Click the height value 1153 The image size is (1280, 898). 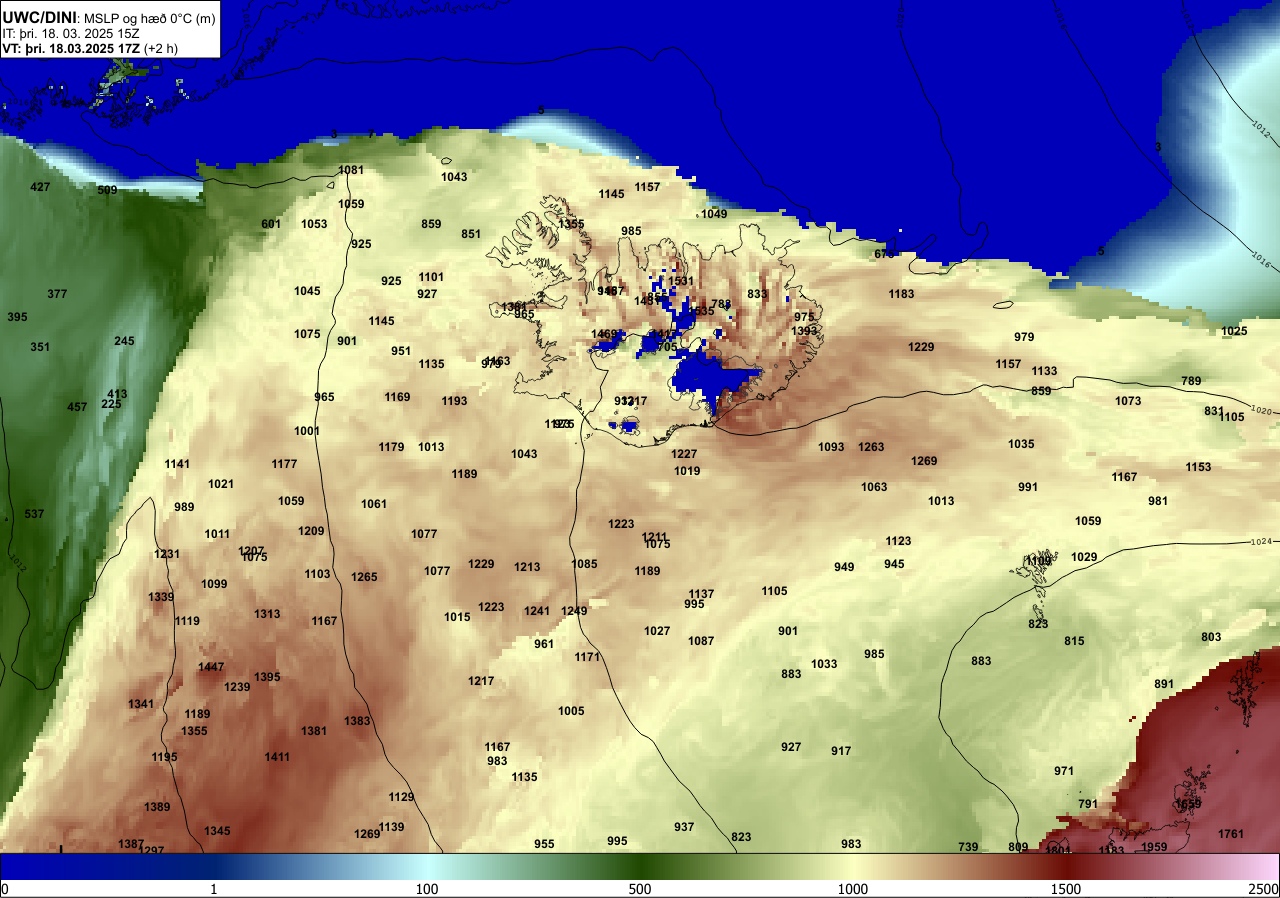tap(1198, 467)
